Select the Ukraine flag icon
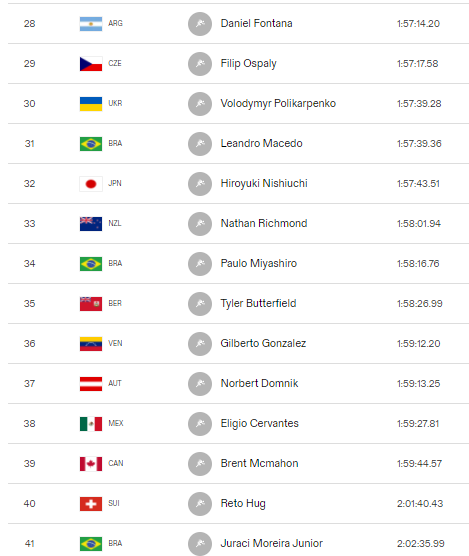 pyautogui.click(x=91, y=104)
